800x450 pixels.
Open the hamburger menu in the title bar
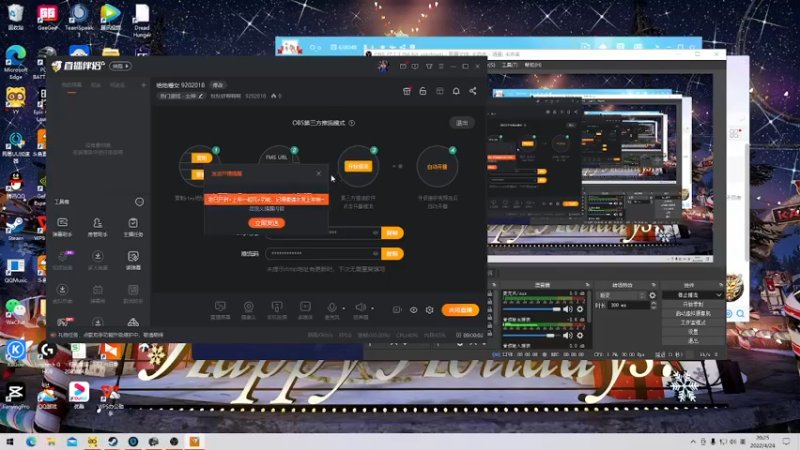pos(441,66)
